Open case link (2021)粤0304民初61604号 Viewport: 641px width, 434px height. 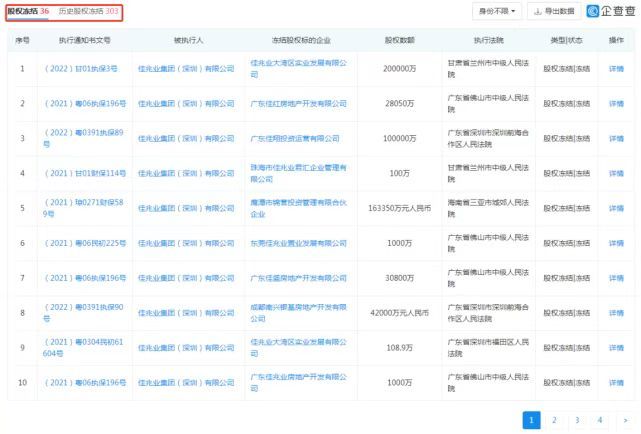83,348
